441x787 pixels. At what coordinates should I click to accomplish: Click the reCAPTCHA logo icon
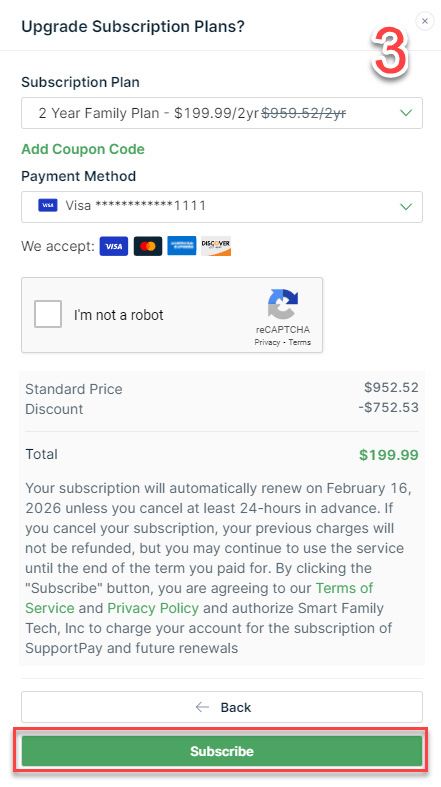(x=282, y=304)
